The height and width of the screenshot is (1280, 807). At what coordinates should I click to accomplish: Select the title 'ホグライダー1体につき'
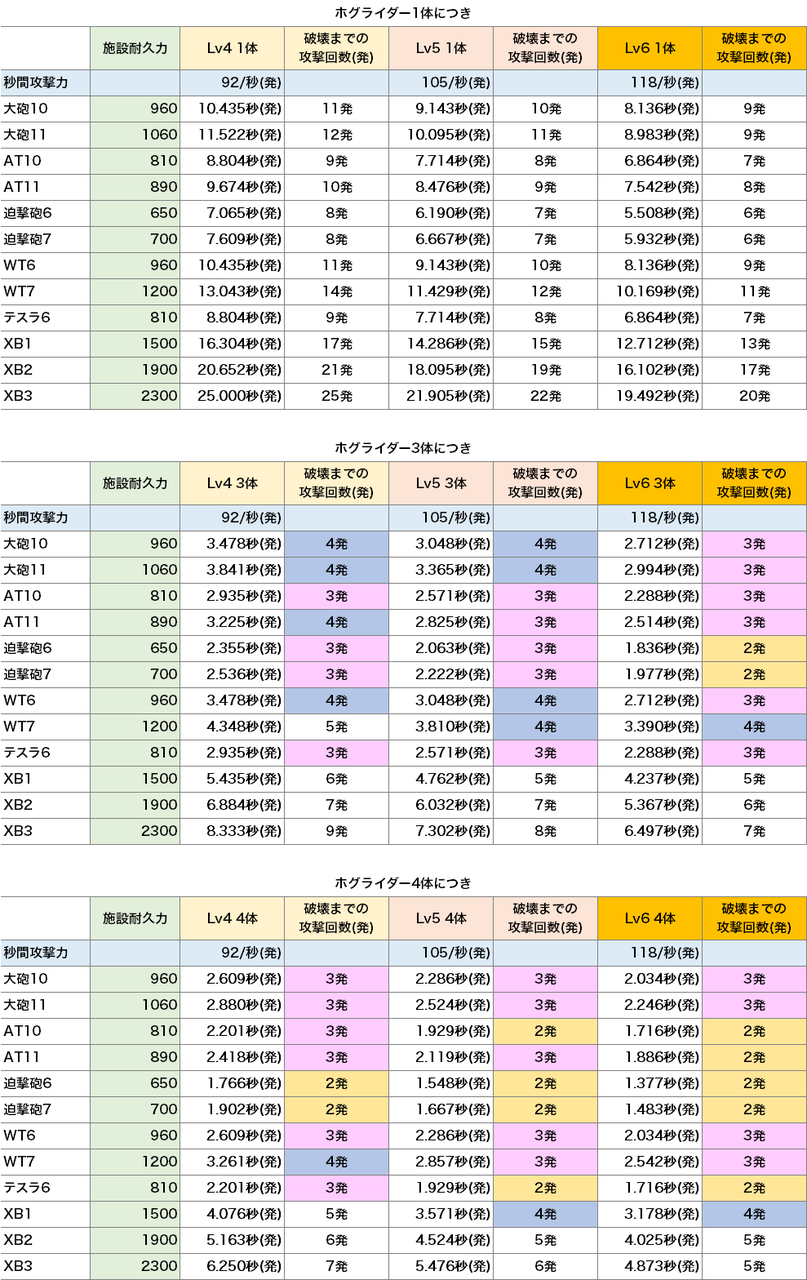[x=403, y=13]
